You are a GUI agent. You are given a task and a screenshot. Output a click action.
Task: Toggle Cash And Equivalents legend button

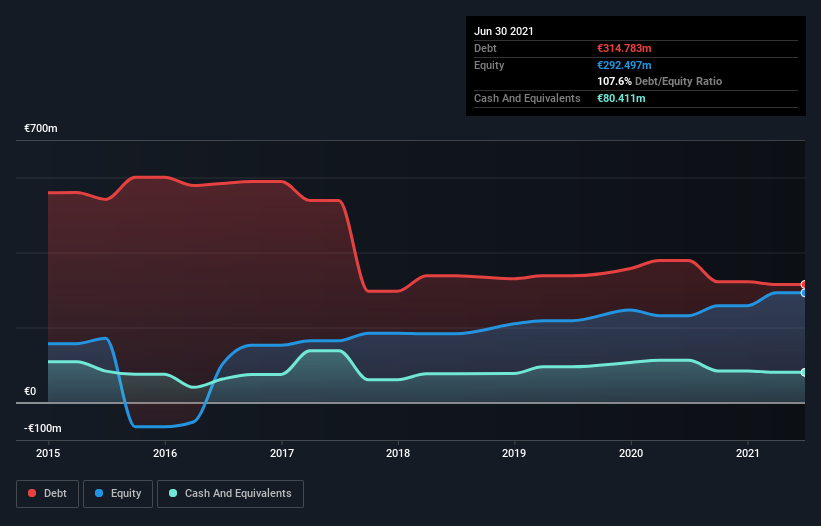(230, 494)
